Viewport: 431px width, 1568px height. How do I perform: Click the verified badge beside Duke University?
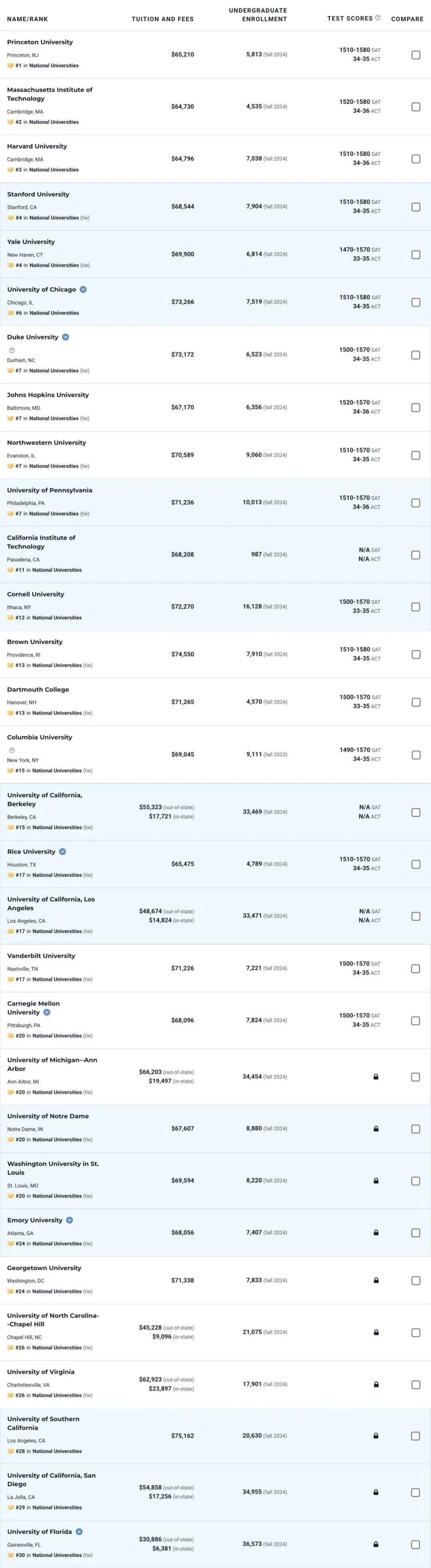(66, 337)
